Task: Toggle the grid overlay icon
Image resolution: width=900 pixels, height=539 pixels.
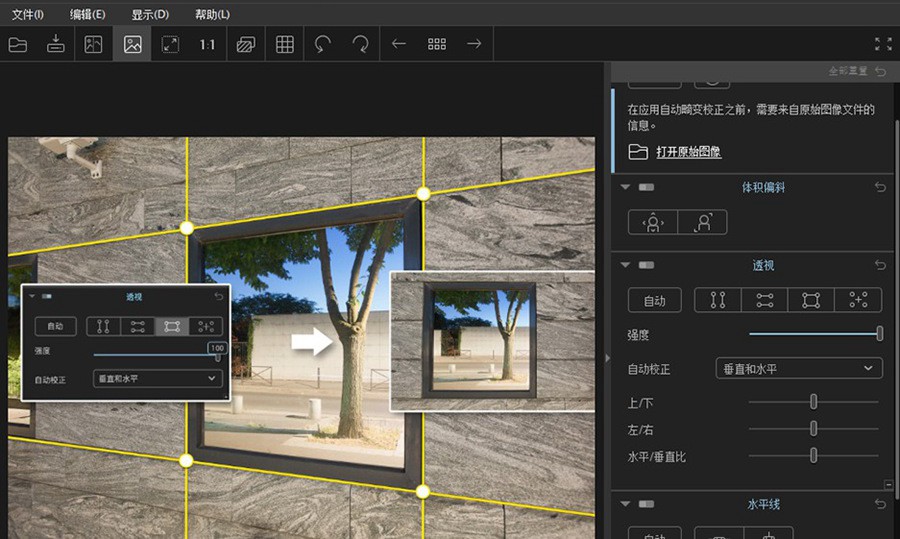Action: (x=285, y=44)
